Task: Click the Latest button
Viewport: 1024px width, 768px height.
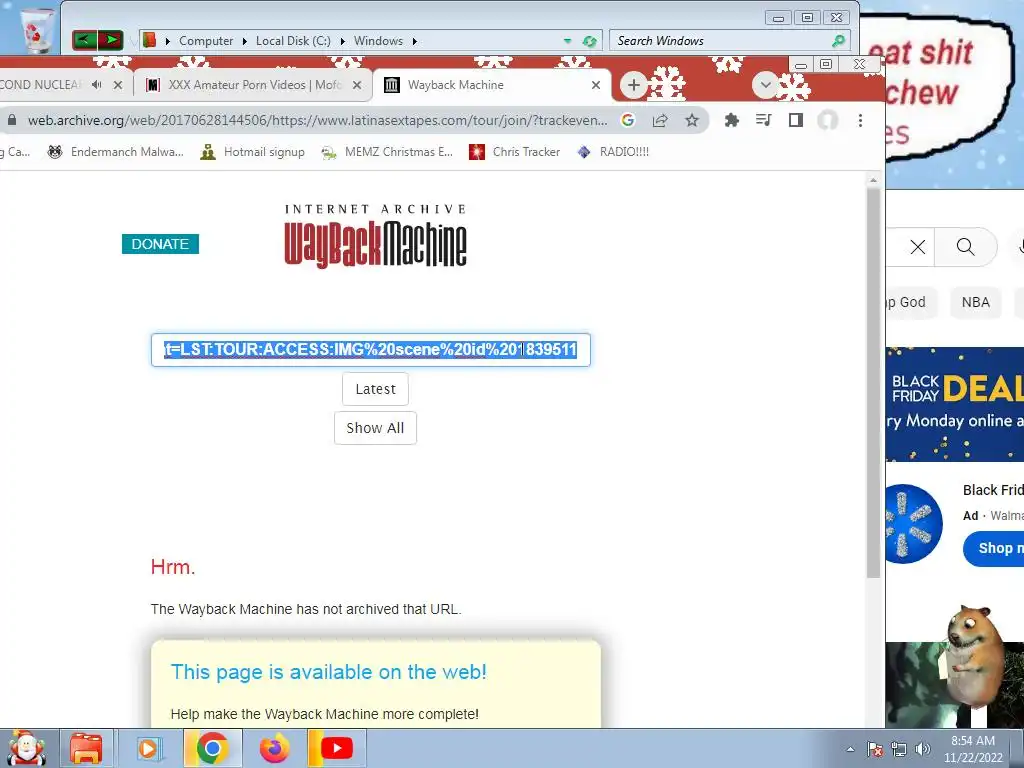Action: [x=375, y=389]
